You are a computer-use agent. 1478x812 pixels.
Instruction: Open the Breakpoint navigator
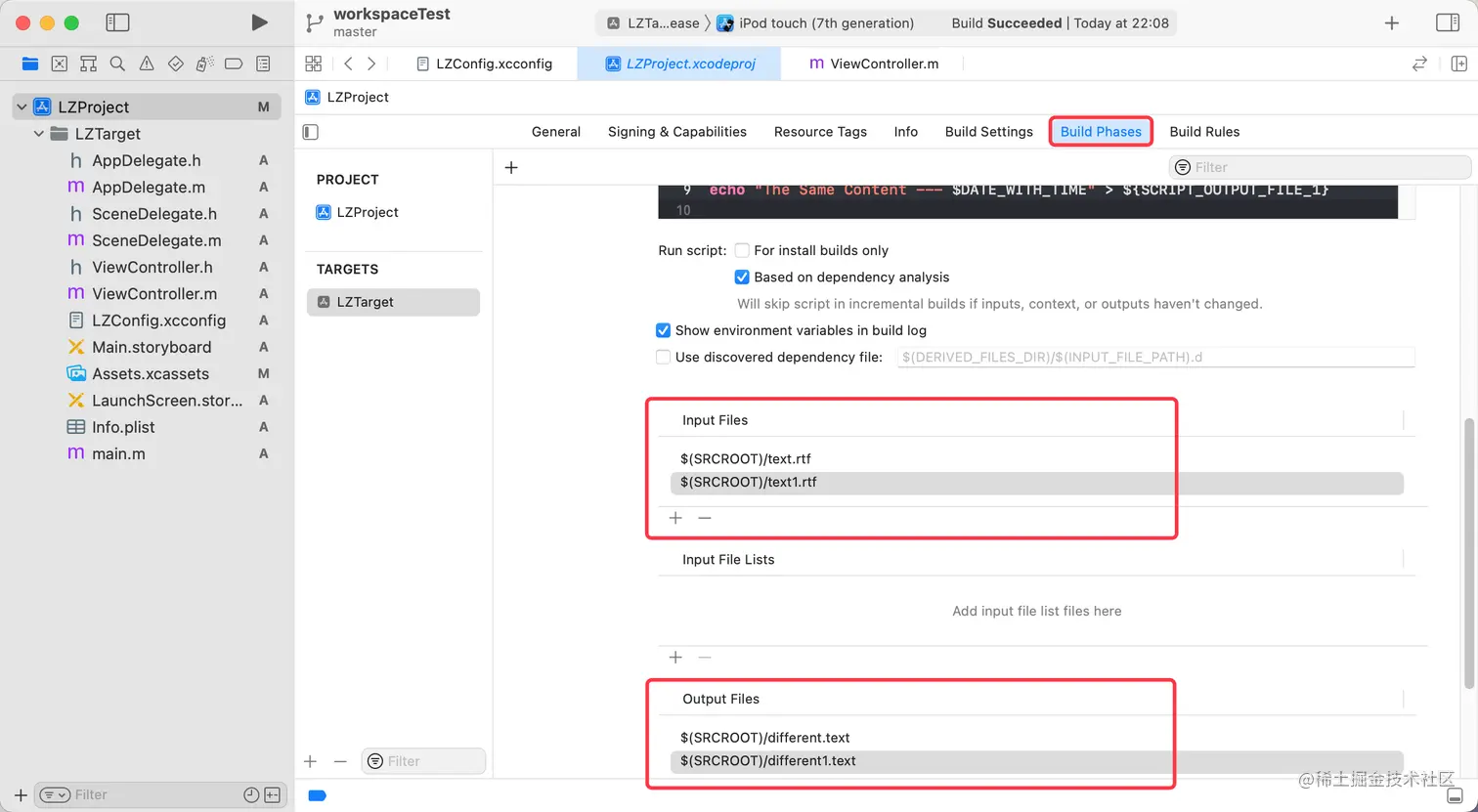point(234,64)
